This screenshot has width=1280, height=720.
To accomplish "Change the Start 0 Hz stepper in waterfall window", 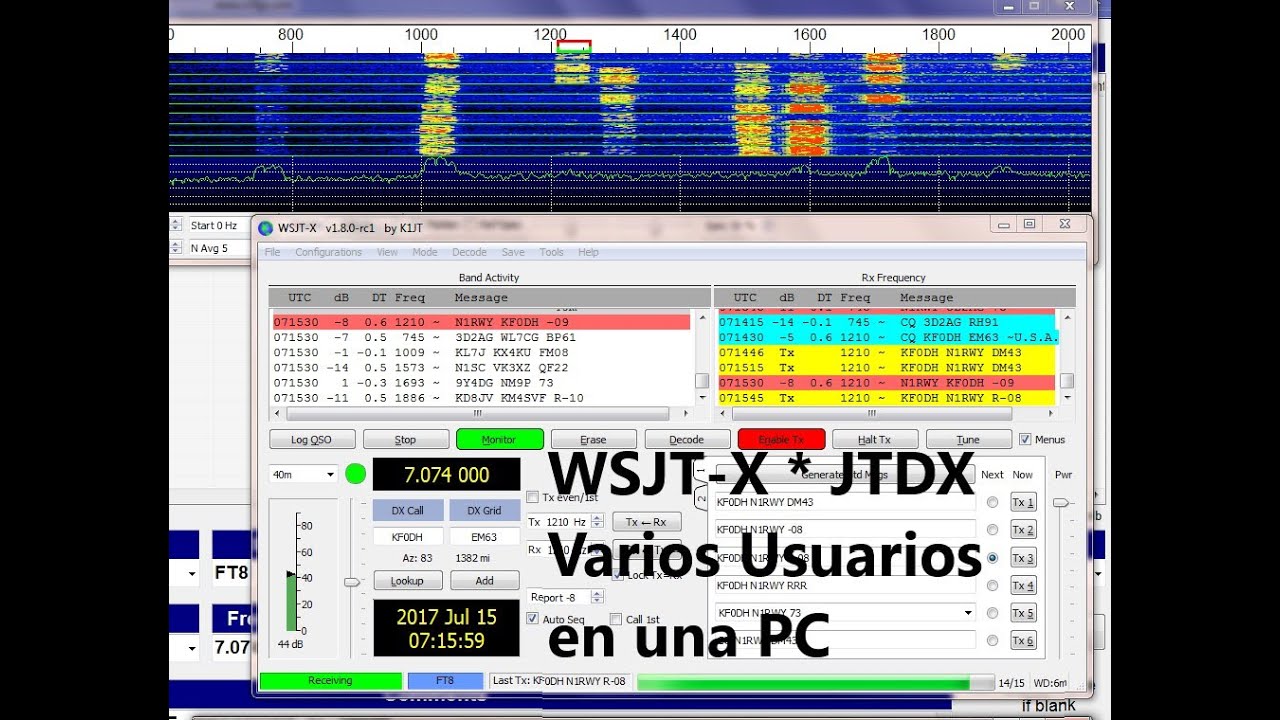I will tap(176, 226).
